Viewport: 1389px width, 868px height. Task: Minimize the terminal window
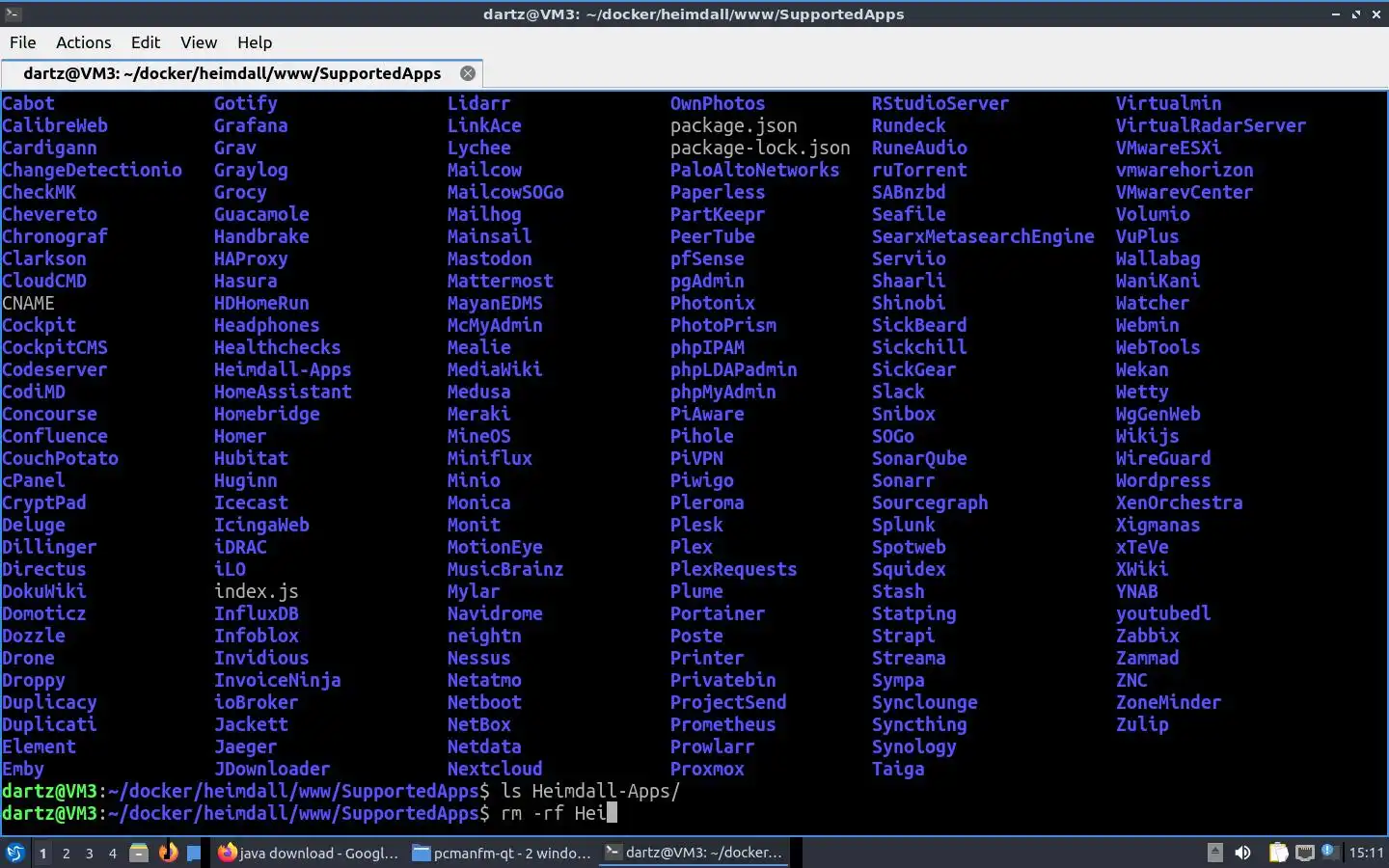point(1336,14)
